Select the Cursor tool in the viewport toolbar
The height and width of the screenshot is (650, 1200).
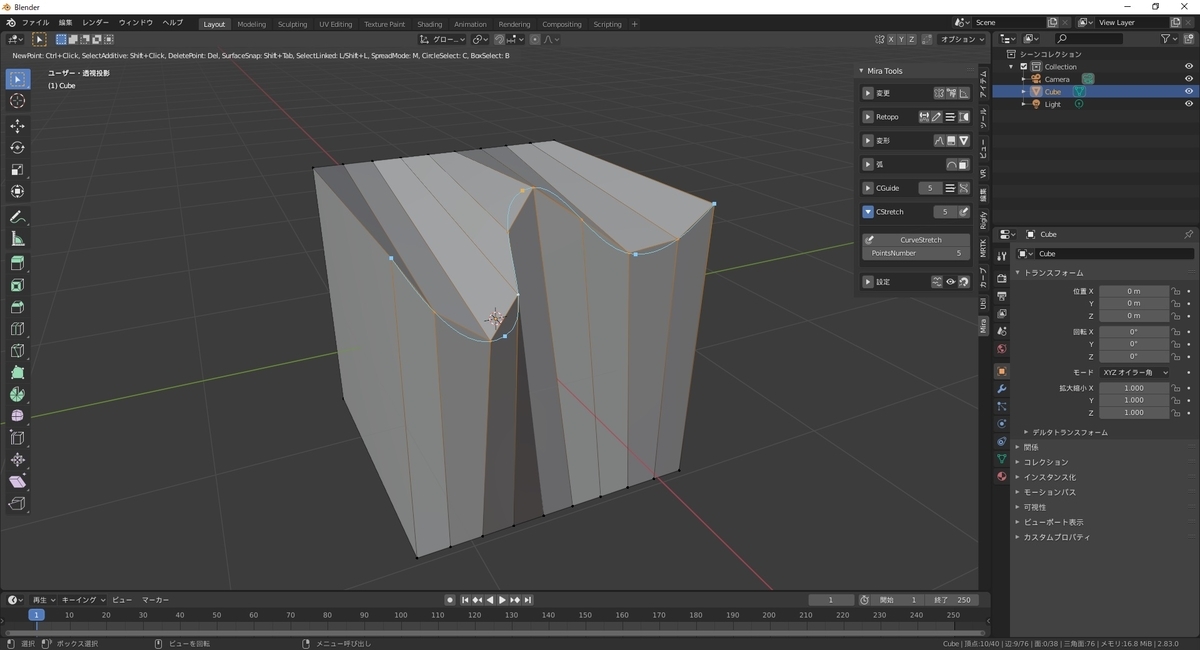pyautogui.click(x=17, y=101)
